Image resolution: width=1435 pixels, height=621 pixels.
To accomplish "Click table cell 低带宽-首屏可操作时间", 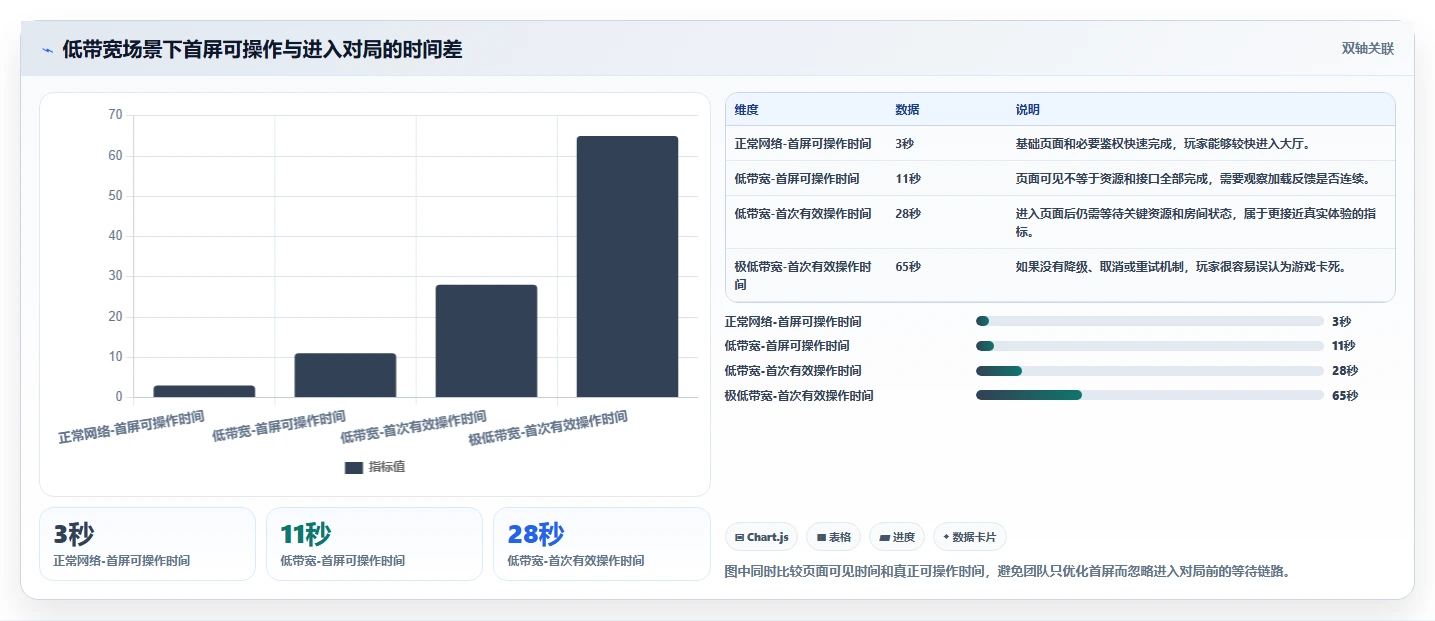I will [x=797, y=179].
